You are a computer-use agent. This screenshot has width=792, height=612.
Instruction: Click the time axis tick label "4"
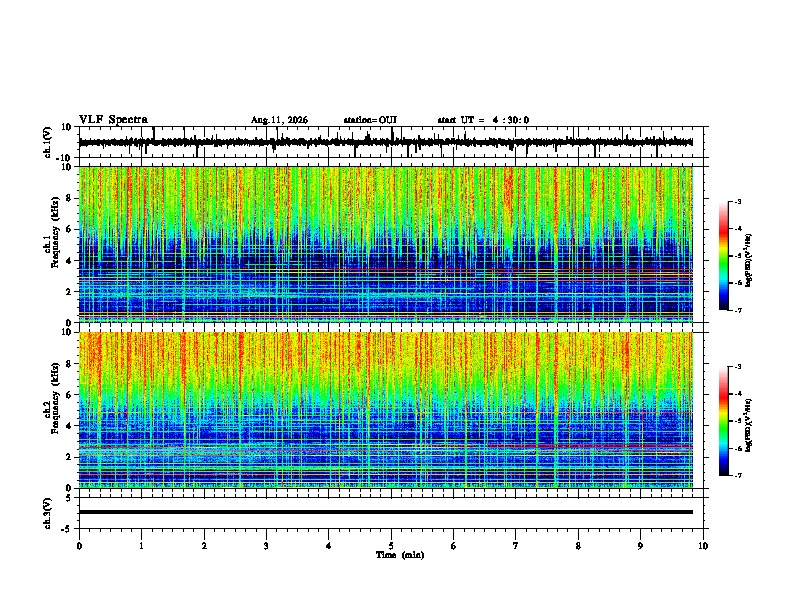pos(329,546)
